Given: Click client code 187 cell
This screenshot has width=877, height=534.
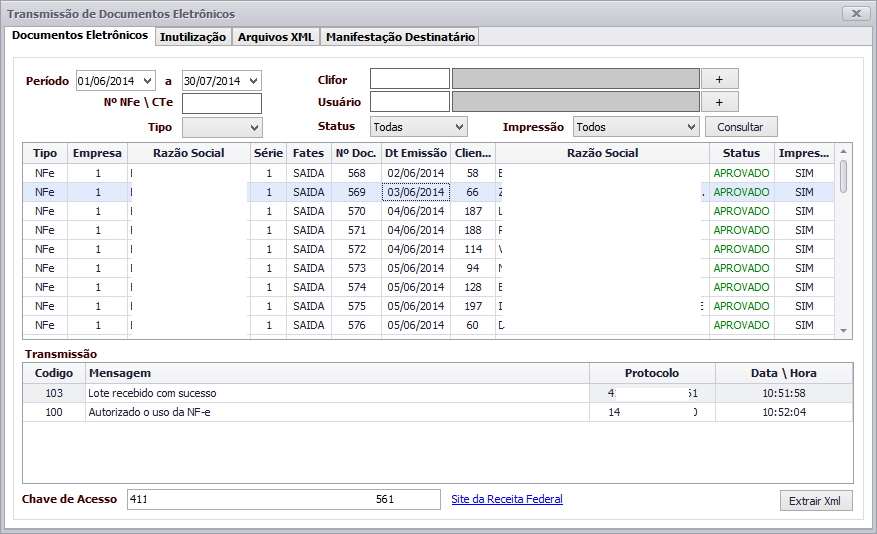Looking at the screenshot, I should tap(473, 211).
